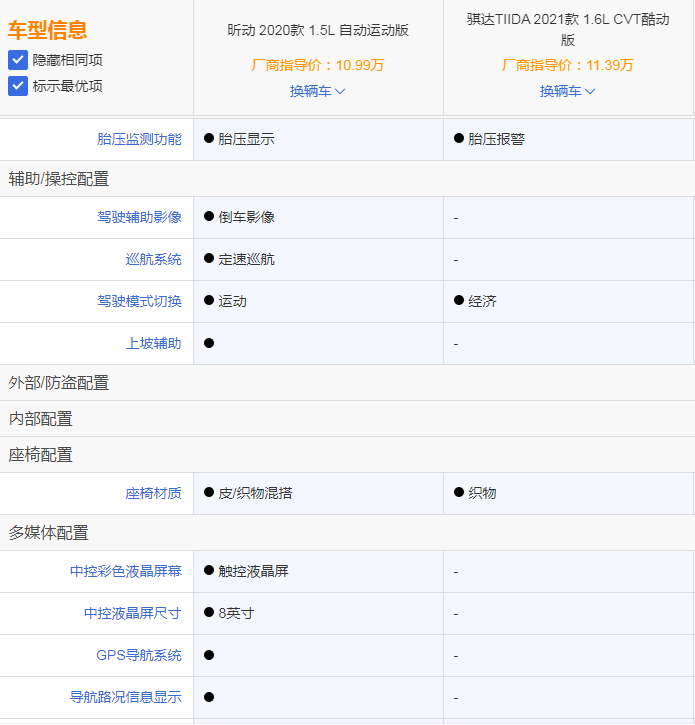695x725 pixels.
Task: Open the 巡航系统 parameter link
Action: click(x=153, y=259)
